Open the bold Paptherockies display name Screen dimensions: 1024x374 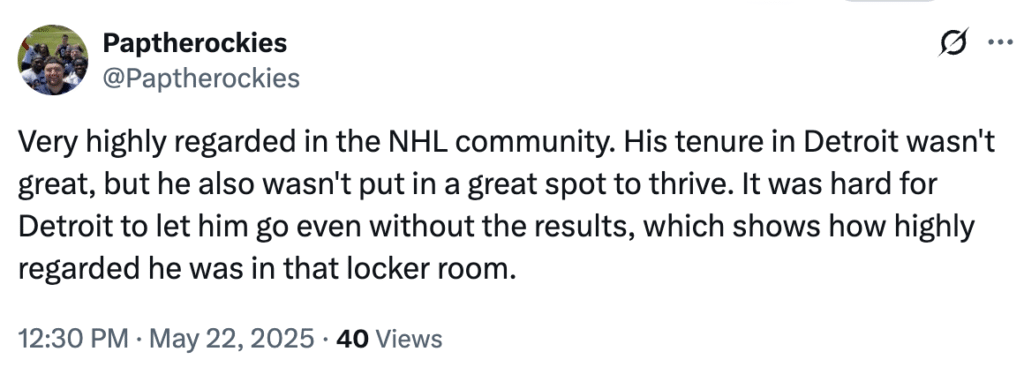pyautogui.click(x=195, y=43)
